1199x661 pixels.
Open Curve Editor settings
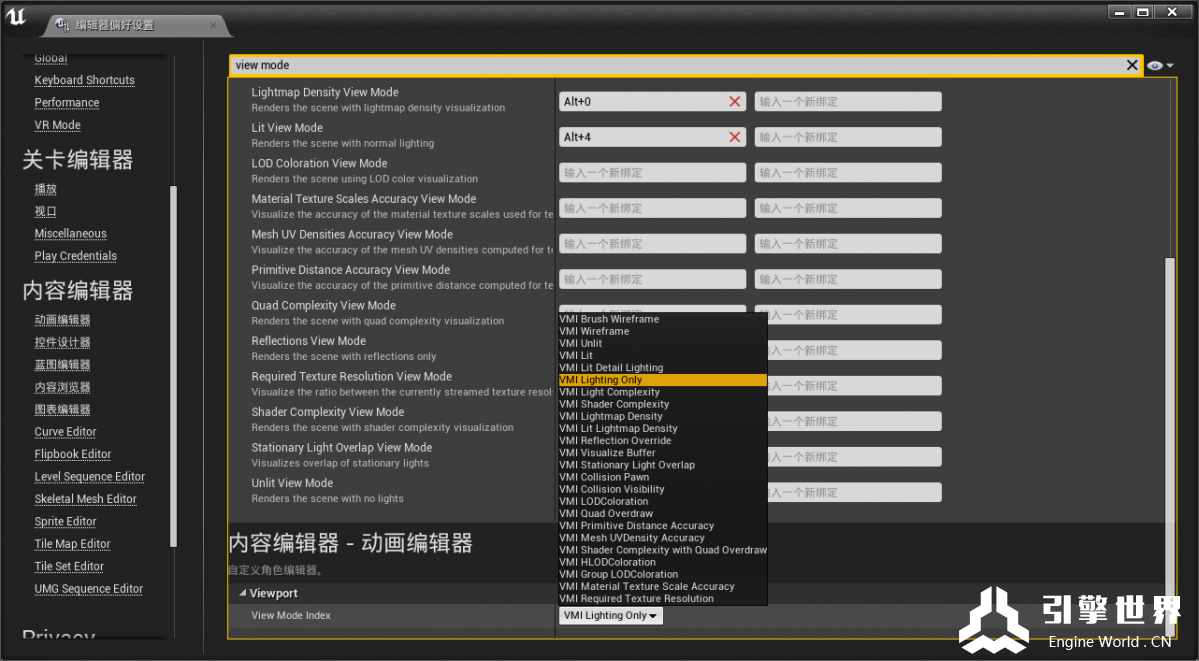65,431
